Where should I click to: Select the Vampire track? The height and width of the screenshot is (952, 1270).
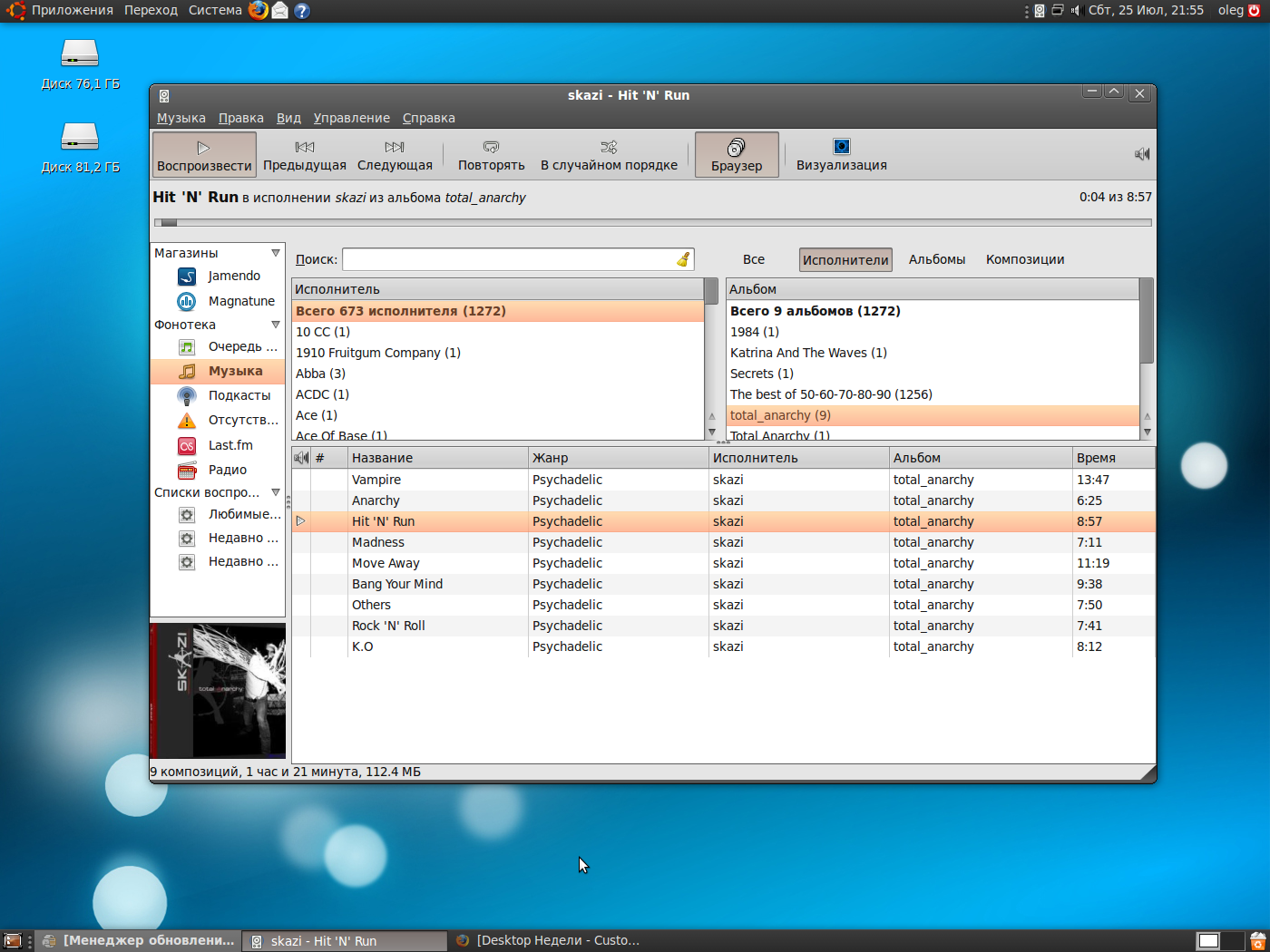[x=723, y=480]
